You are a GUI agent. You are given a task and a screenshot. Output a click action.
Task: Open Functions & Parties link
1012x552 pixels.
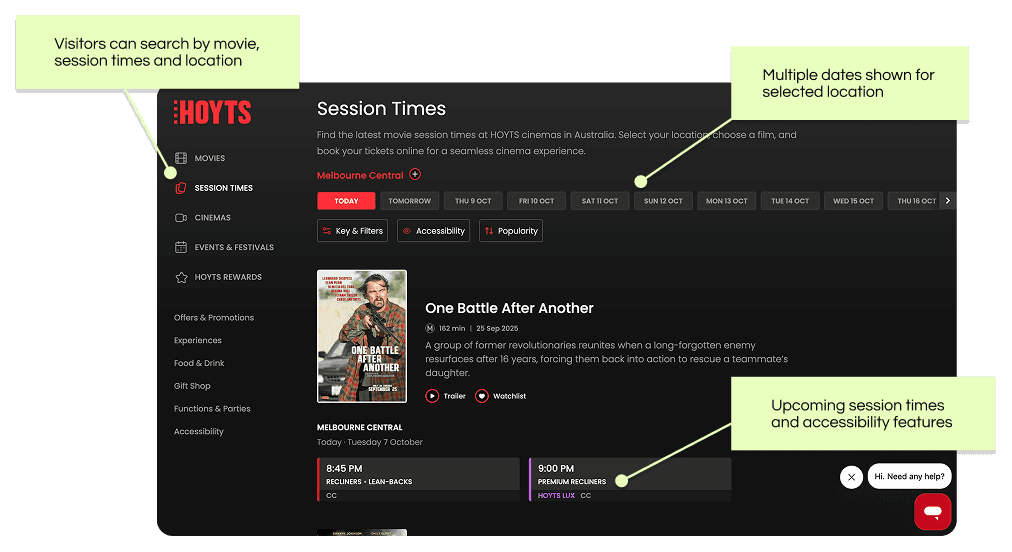[212, 409]
